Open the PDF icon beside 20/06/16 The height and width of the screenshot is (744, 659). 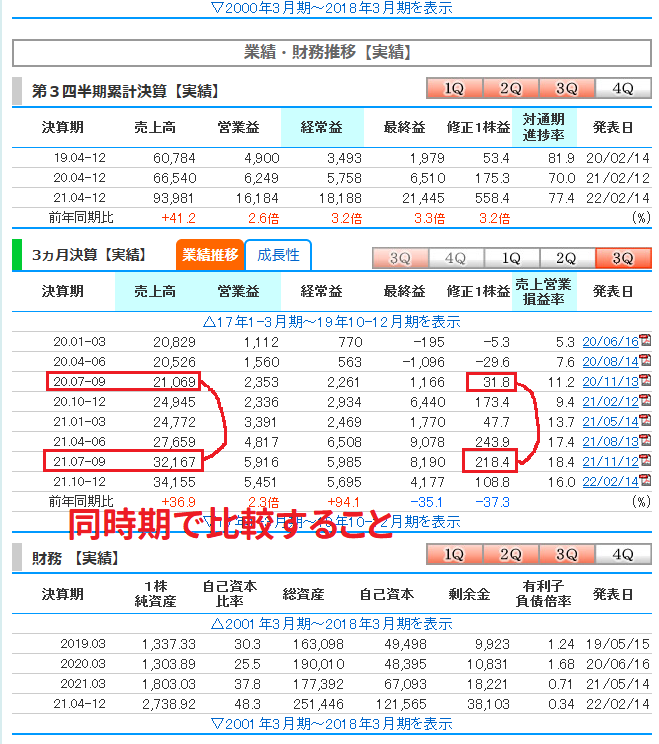645,342
